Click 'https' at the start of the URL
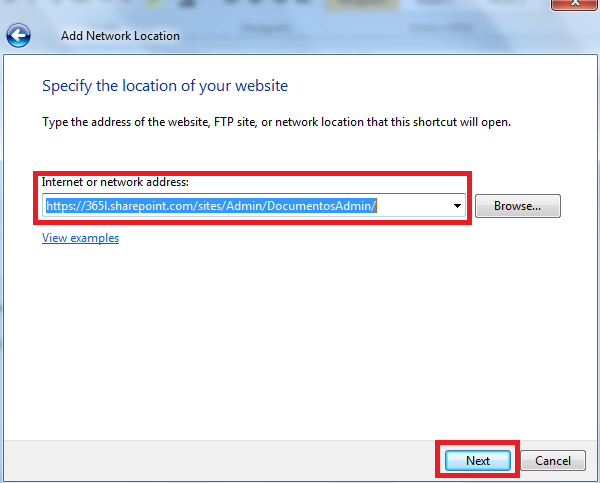The width and height of the screenshot is (600, 483). (59, 206)
